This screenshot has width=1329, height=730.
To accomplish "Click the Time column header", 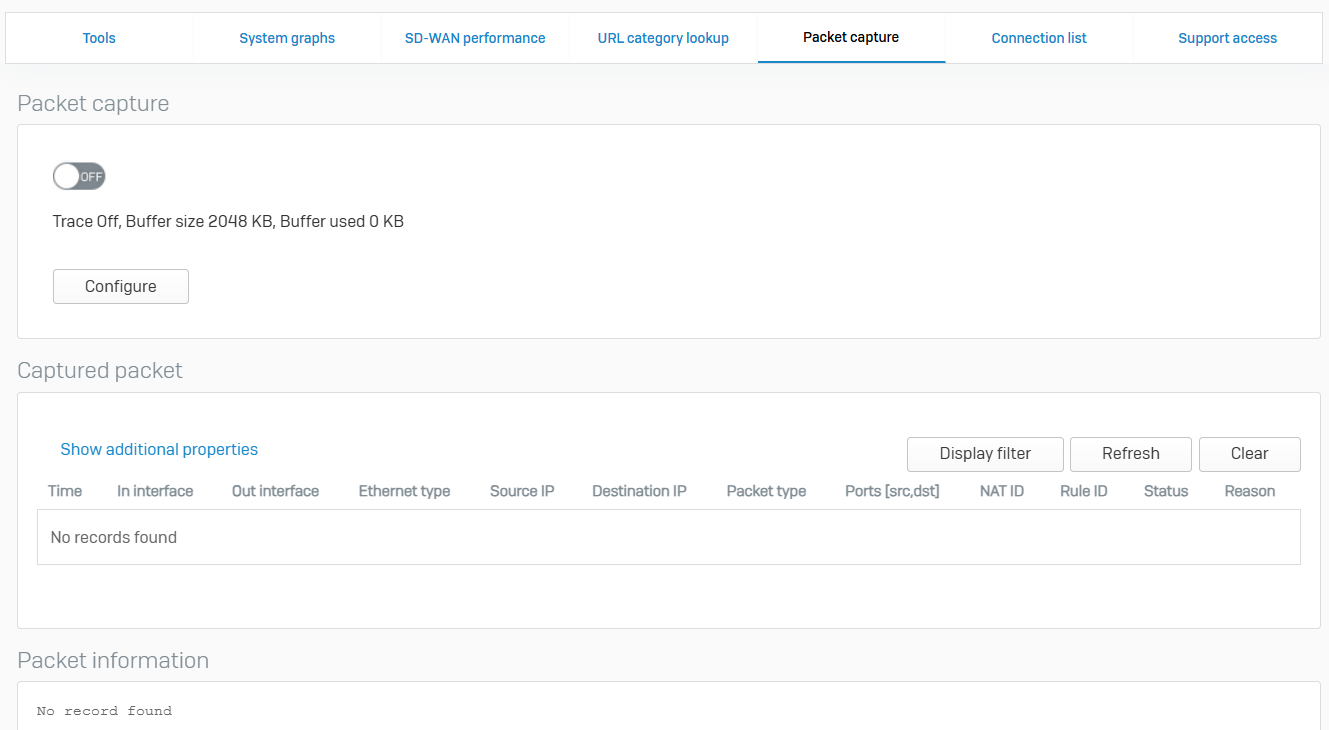I will coord(65,491).
